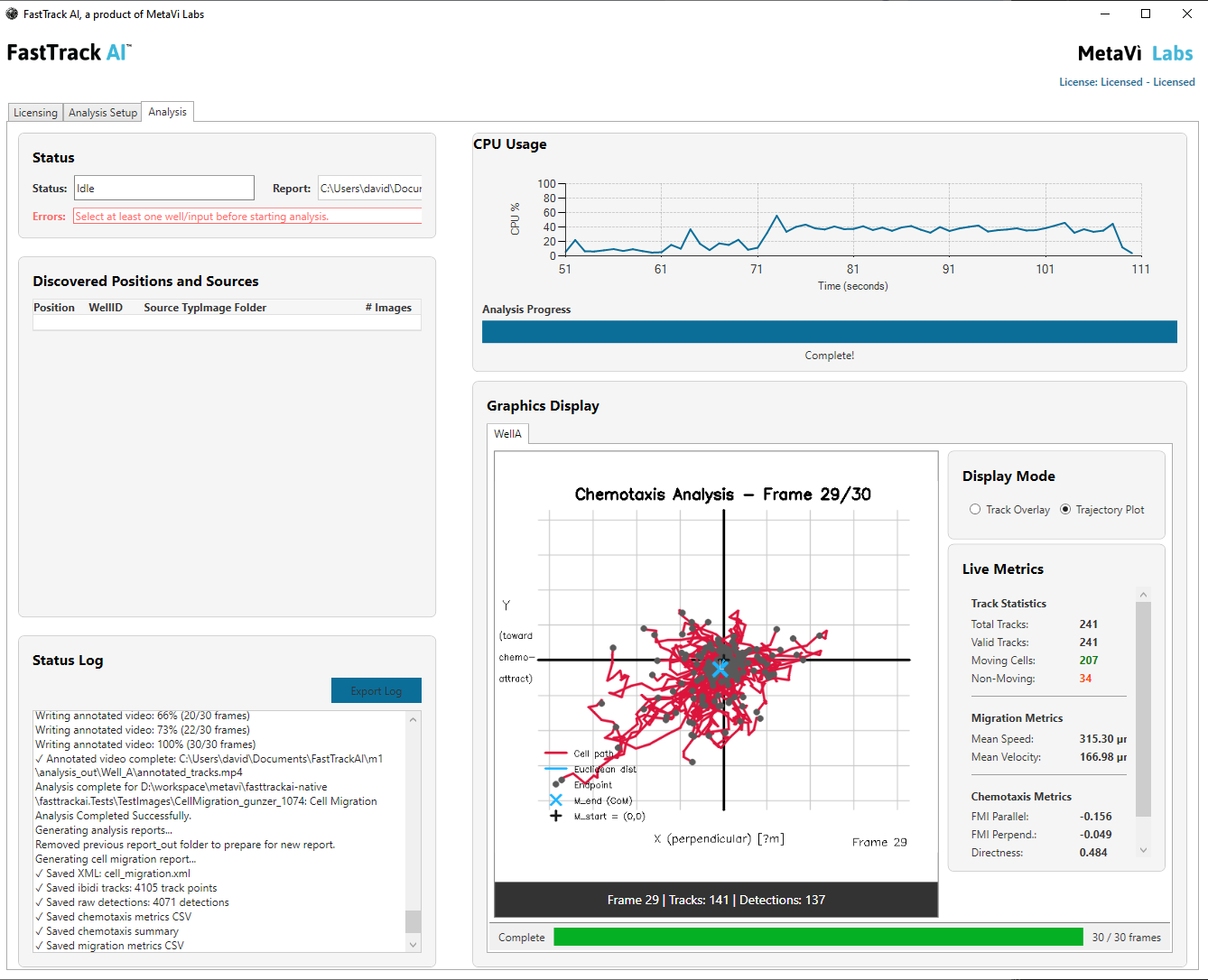This screenshot has height=980, width=1208.
Task: Maximize the FastTrack AI window
Action: pyautogui.click(x=1146, y=14)
